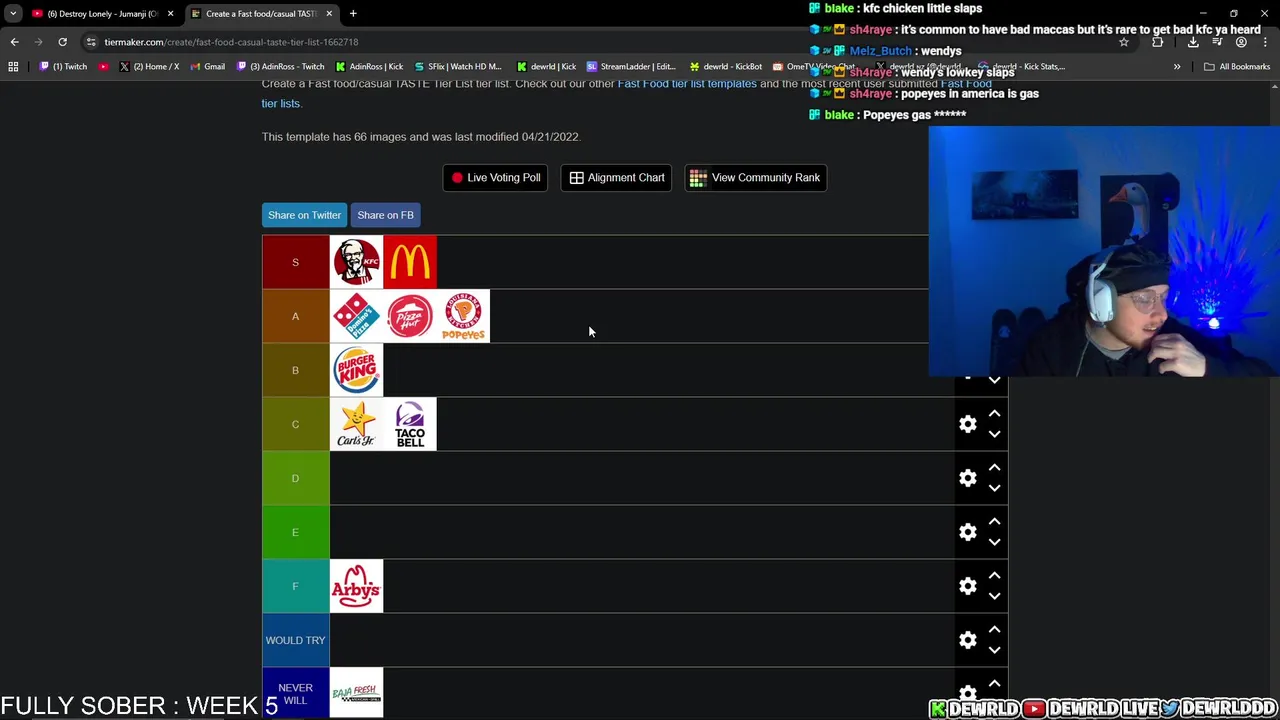
Task: Move D tier row down
Action: (994, 488)
